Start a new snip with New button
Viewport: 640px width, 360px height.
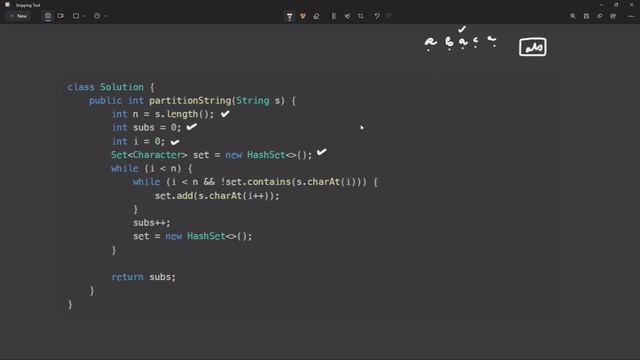[x=18, y=16]
